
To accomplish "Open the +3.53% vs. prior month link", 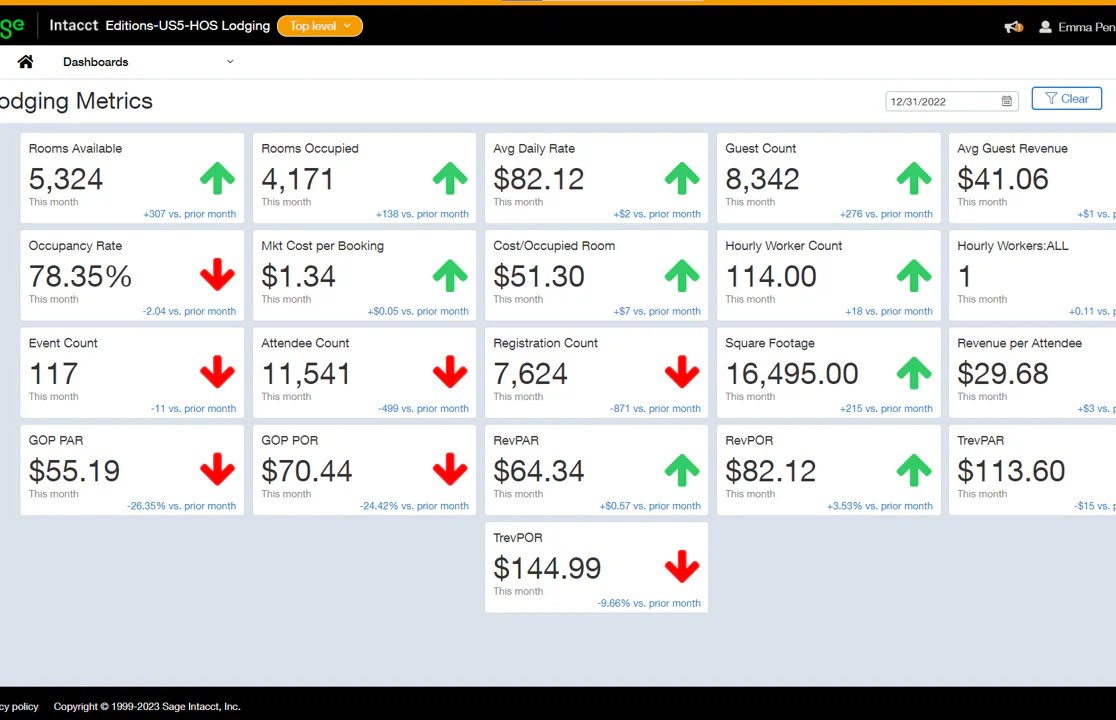I will tap(880, 507).
